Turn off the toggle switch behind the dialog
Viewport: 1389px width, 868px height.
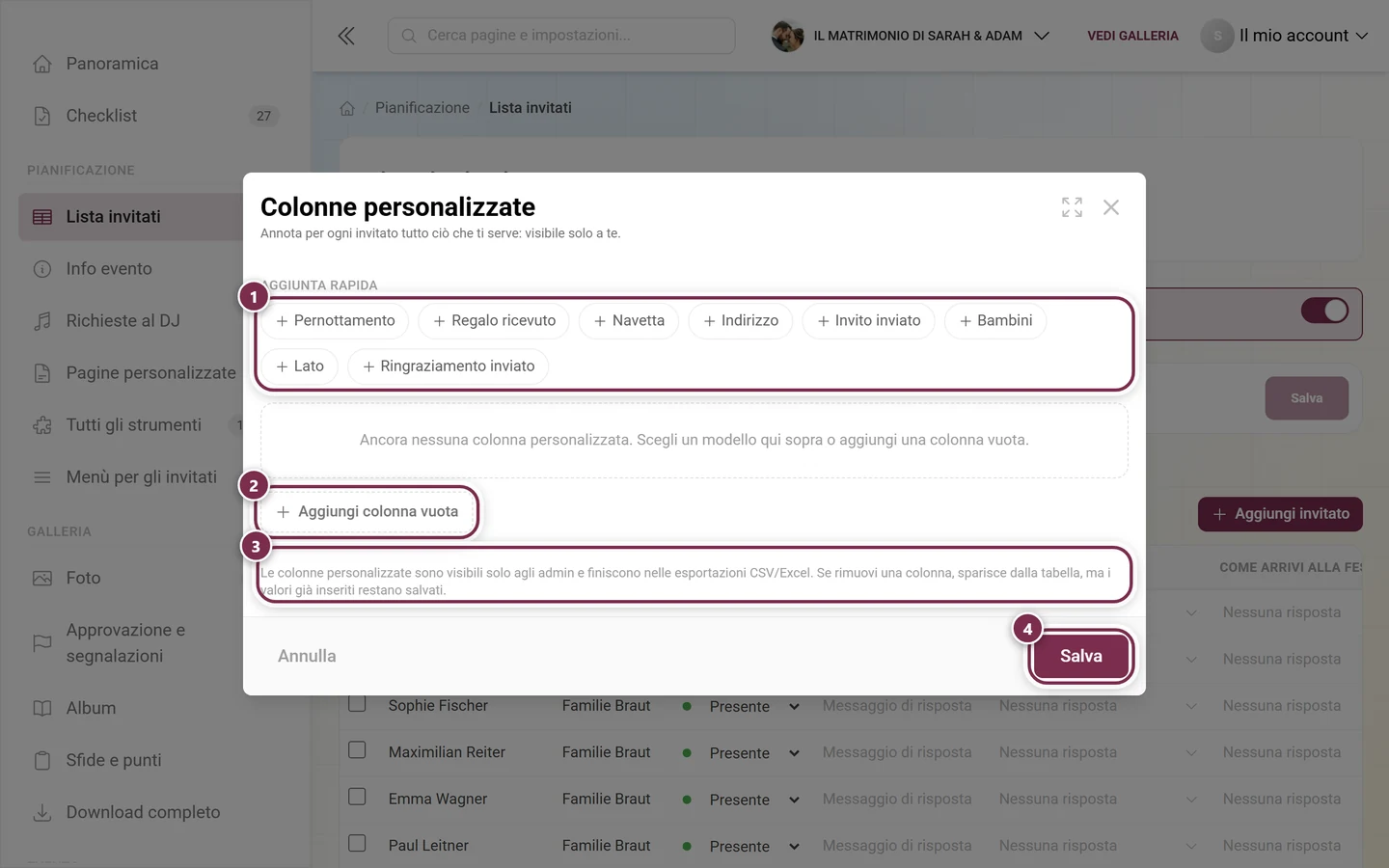click(x=1324, y=311)
